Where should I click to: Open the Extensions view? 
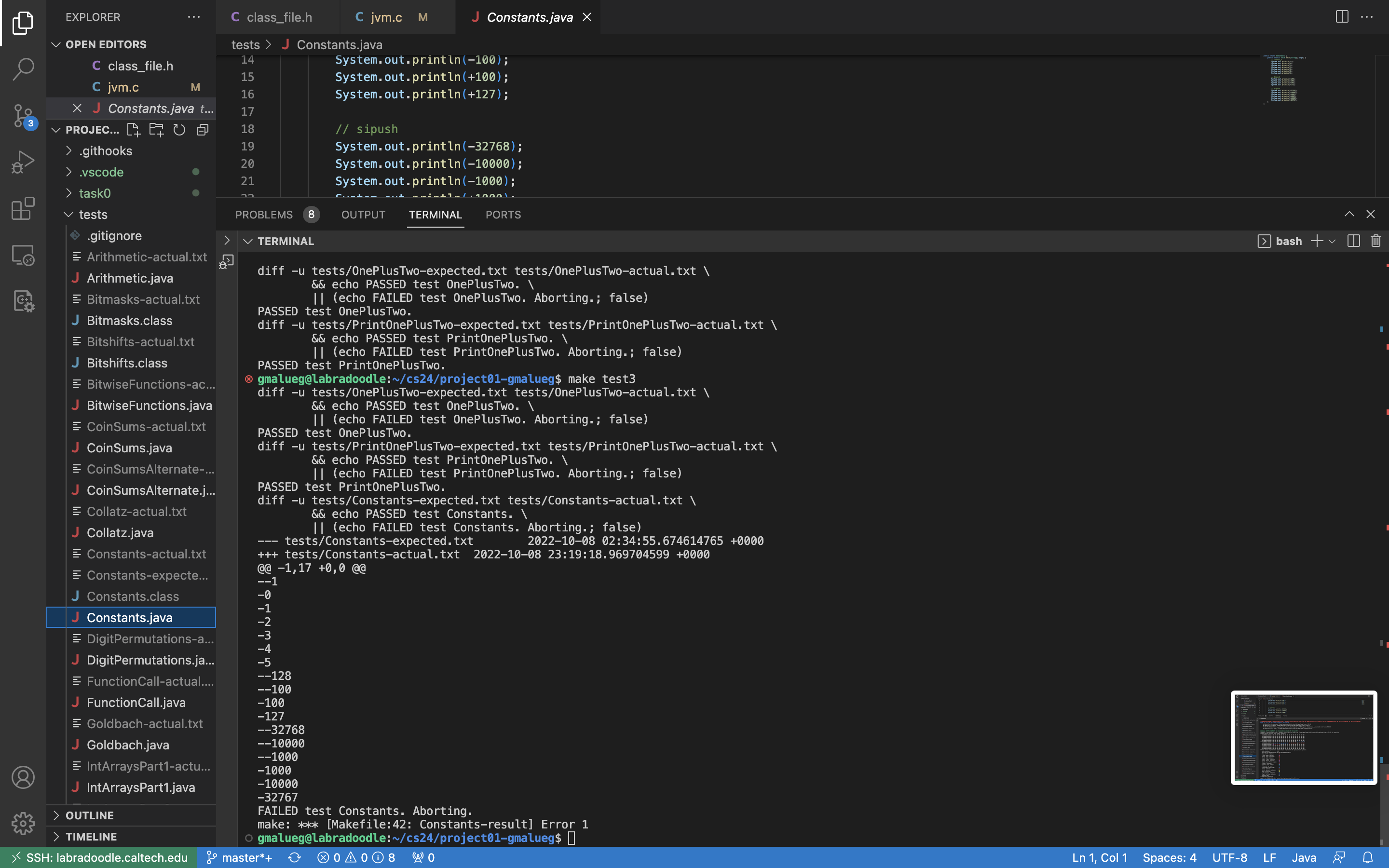(23, 209)
